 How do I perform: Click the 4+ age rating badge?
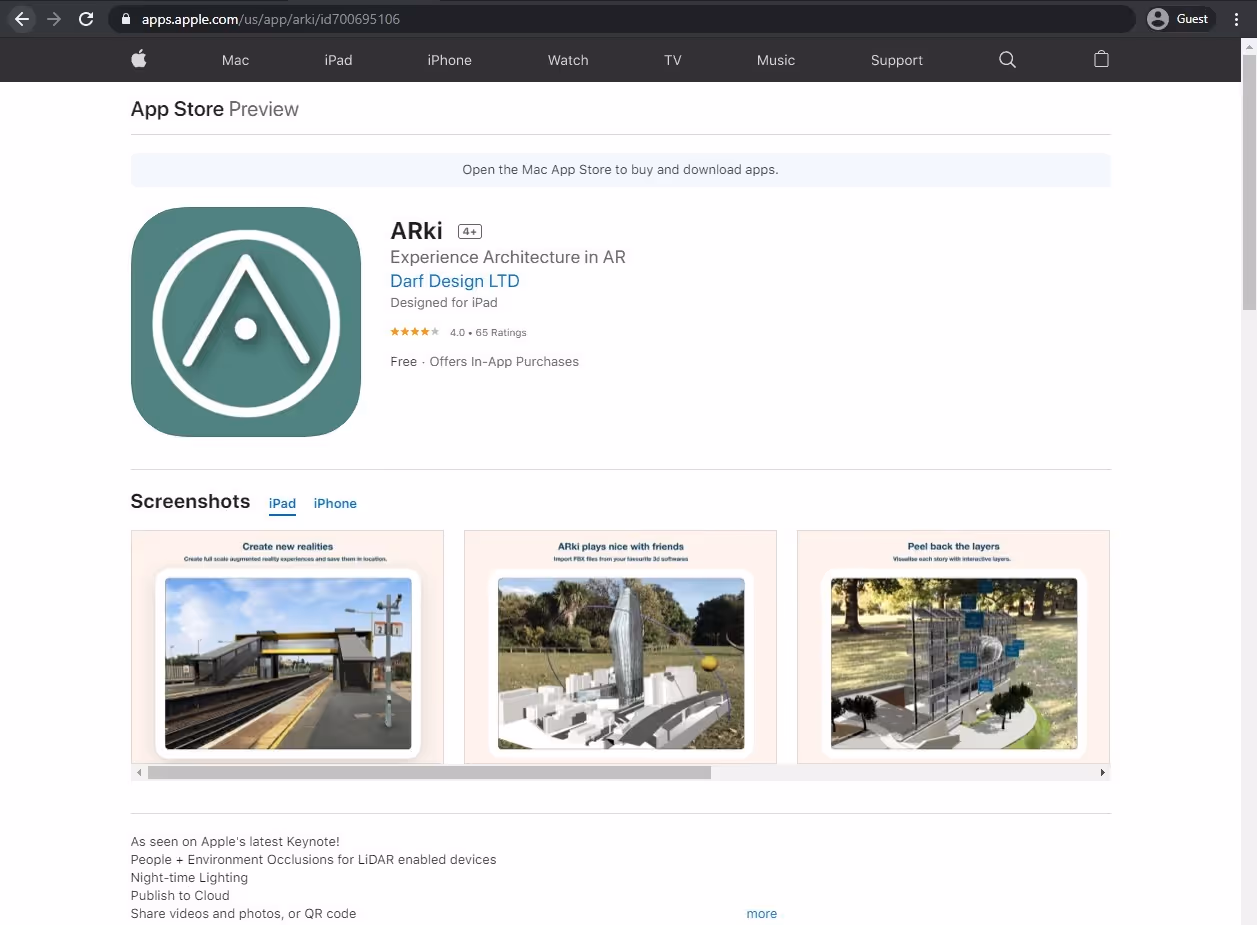pos(469,231)
